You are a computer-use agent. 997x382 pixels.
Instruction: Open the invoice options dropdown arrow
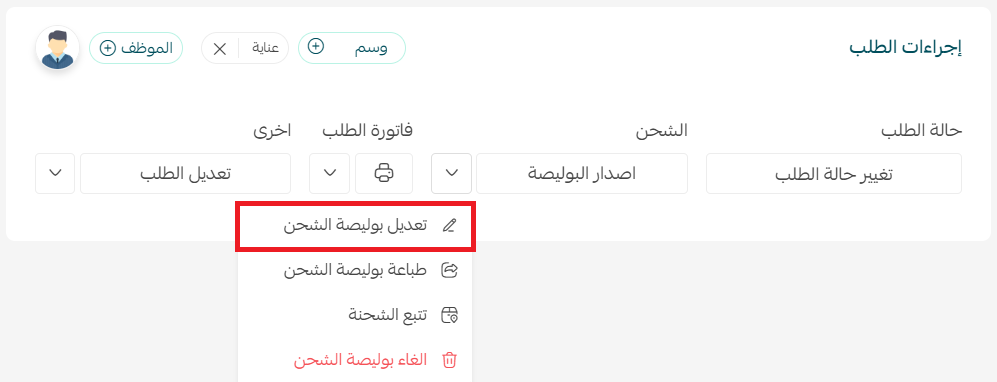[329, 173]
